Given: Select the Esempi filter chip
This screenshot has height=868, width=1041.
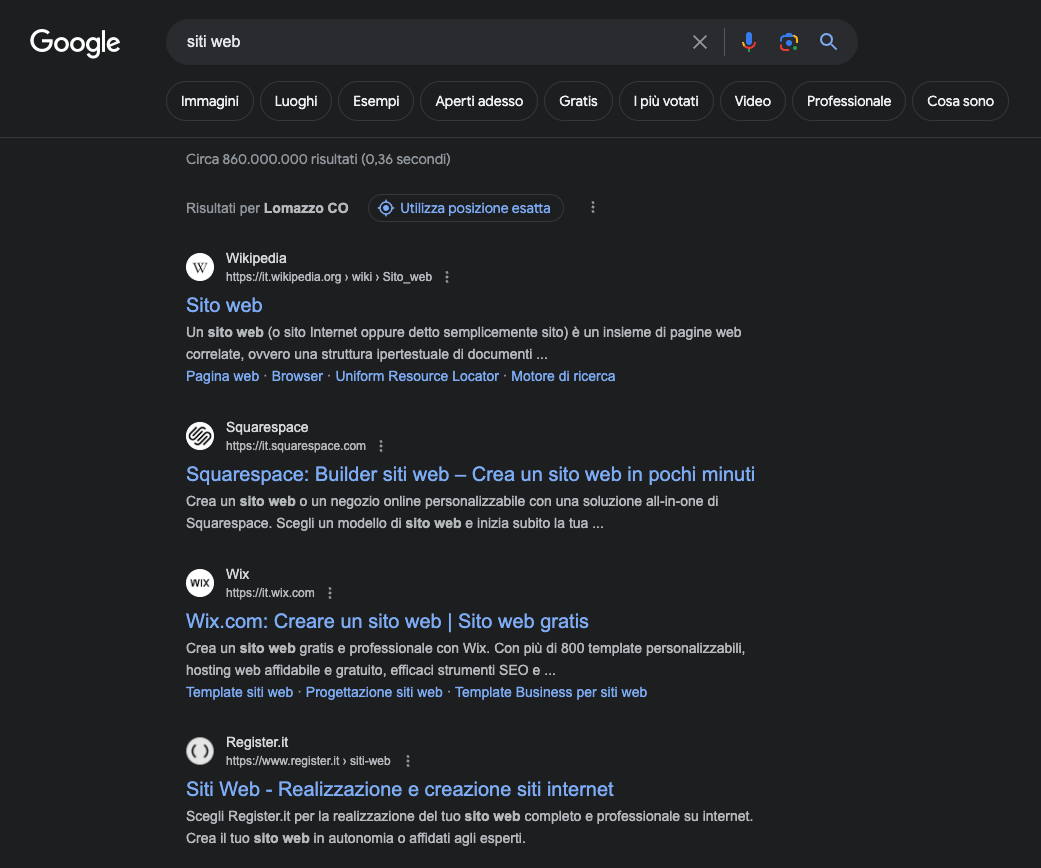Looking at the screenshot, I should pos(376,101).
